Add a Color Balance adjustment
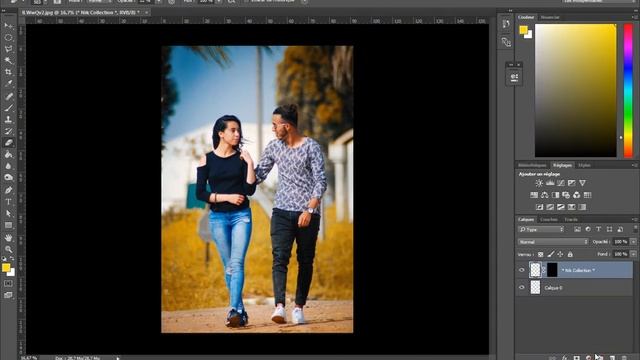 click(x=544, y=195)
